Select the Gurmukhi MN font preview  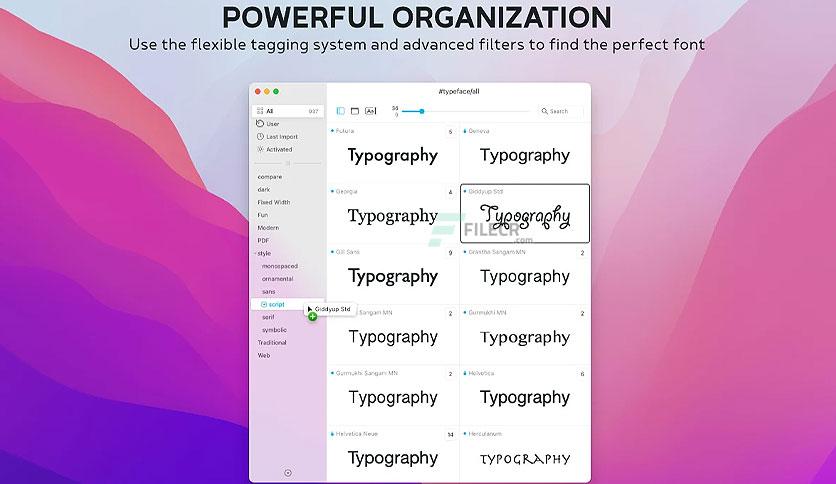525,337
